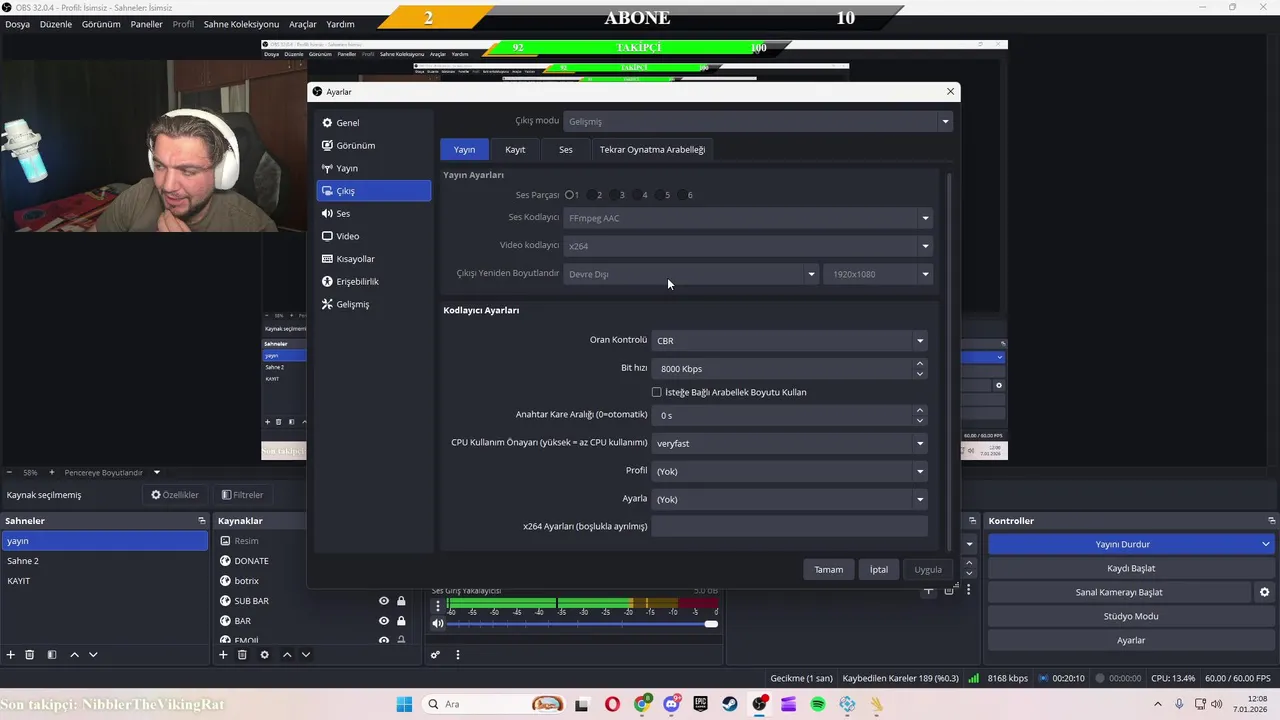Screen dimensions: 1280x720
Task: Switch to Ses tab in output settings
Action: point(566,150)
